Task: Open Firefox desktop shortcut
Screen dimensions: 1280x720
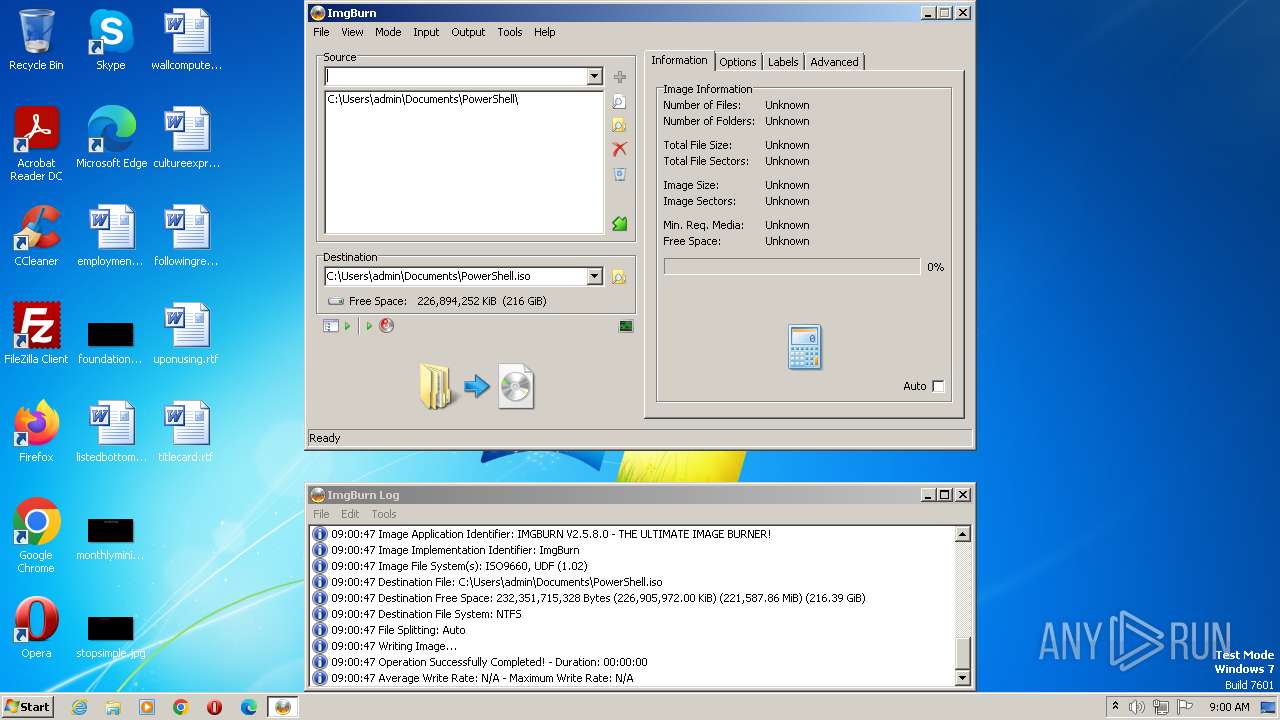Action: [36, 432]
